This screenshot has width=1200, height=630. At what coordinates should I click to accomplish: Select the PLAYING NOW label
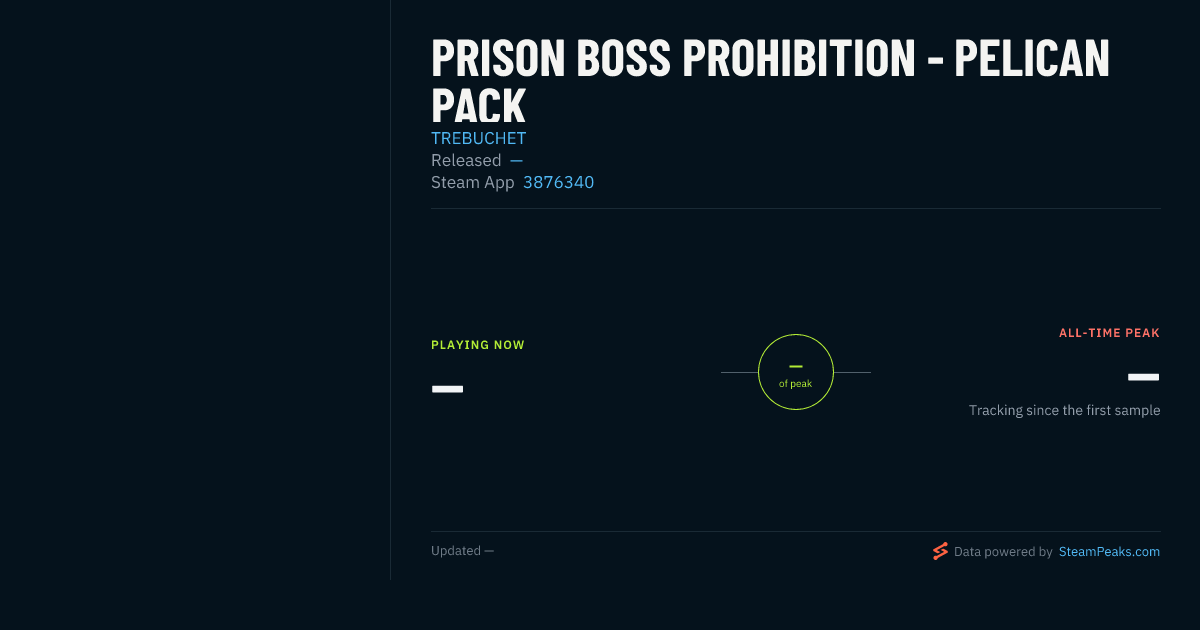478,345
